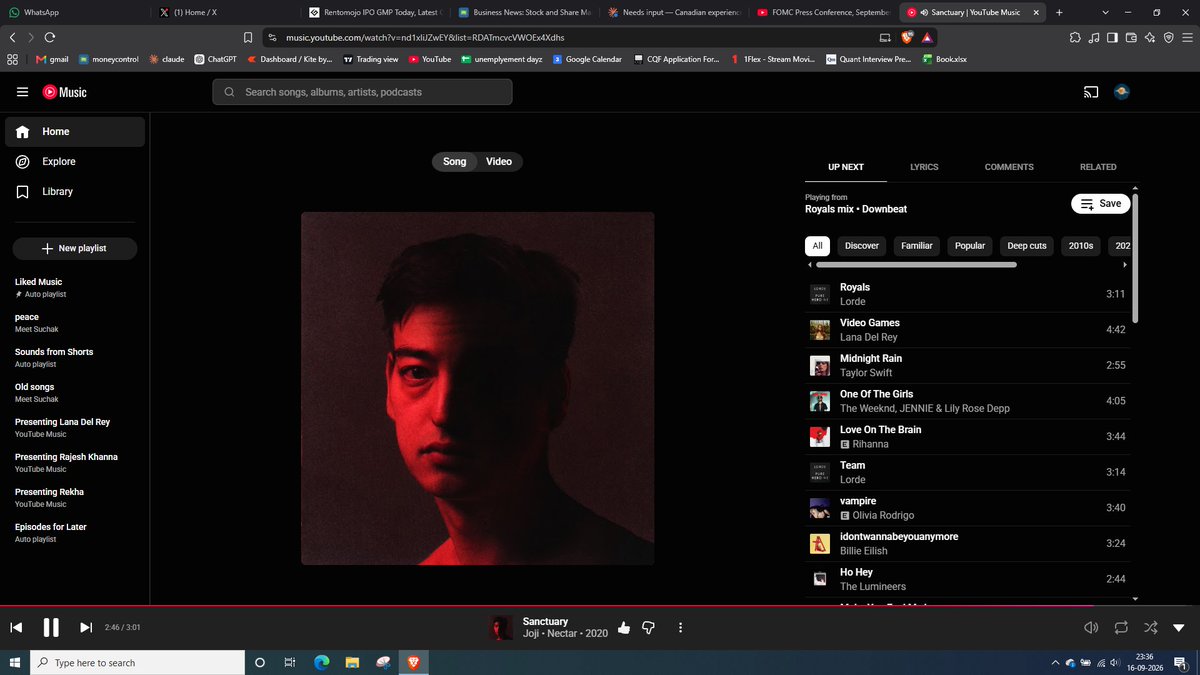Play Royals by Lorde from queue
The width and height of the screenshot is (1200, 675).
[x=968, y=294]
